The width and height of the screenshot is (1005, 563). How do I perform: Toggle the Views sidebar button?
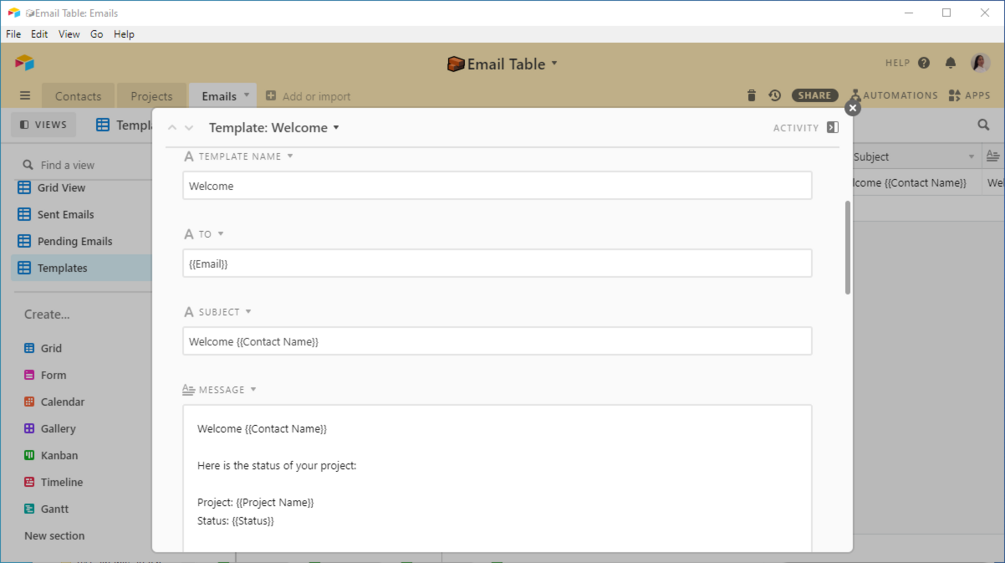(44, 124)
